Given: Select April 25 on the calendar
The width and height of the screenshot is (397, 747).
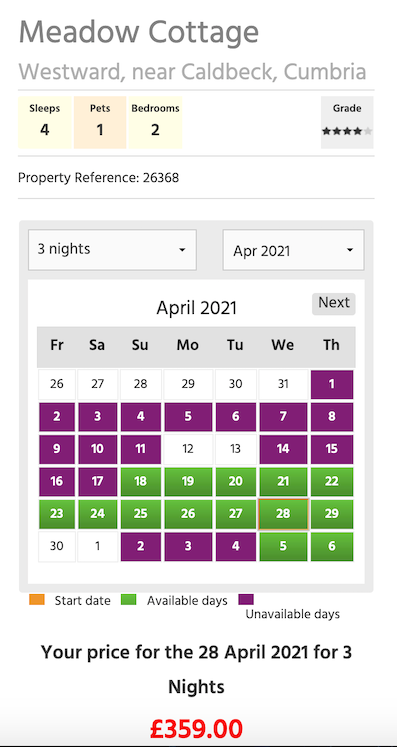Looking at the screenshot, I should pyautogui.click(x=141, y=514).
